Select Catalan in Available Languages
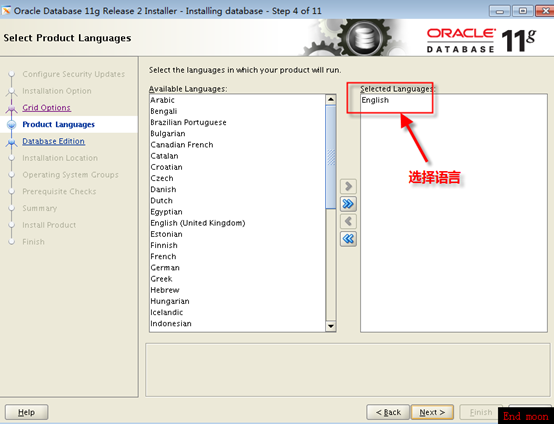This screenshot has height=424, width=554. [x=237, y=156]
